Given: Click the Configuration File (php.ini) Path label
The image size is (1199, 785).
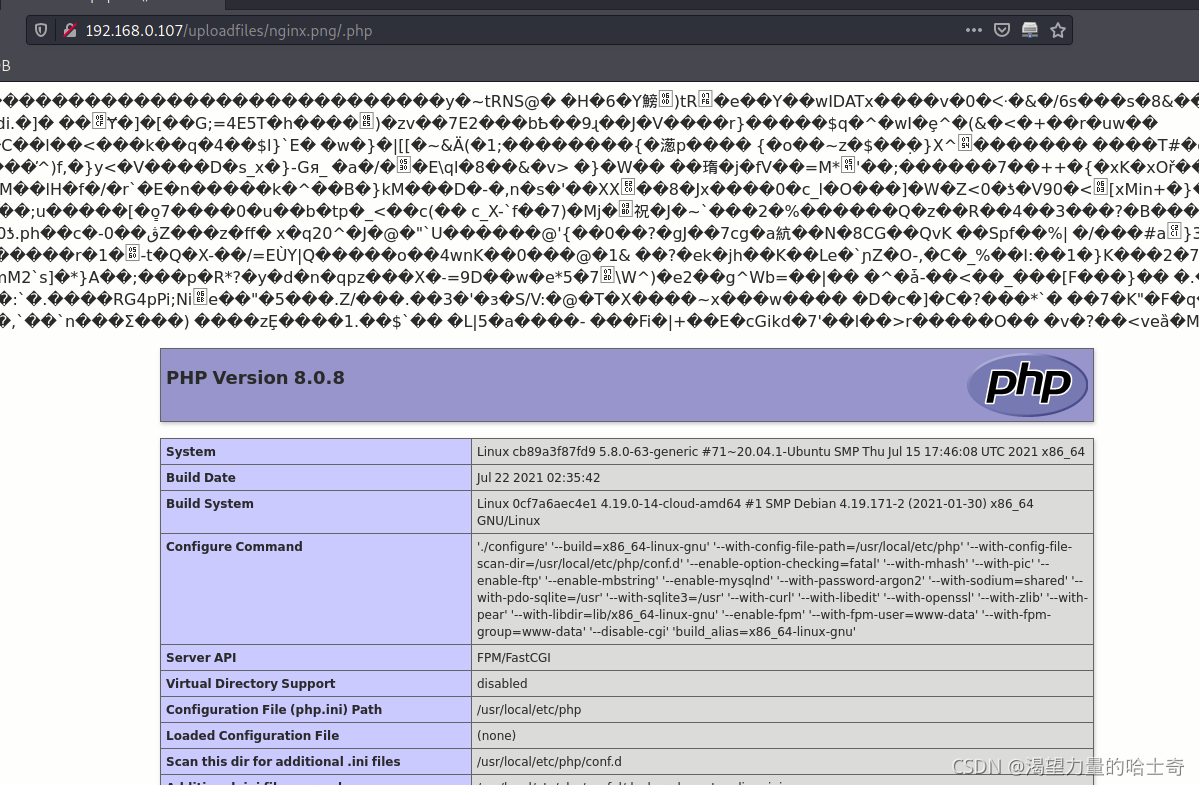Looking at the screenshot, I should coord(274,709).
